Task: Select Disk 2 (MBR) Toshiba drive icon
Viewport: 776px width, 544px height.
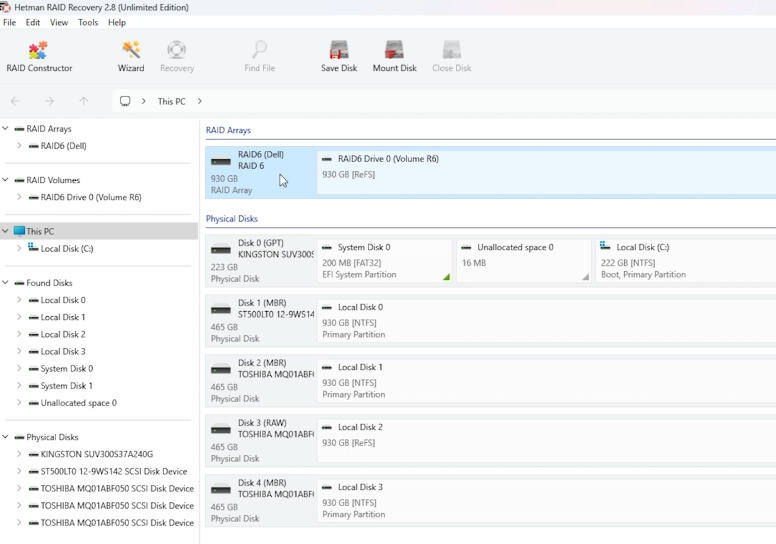Action: pyautogui.click(x=221, y=369)
